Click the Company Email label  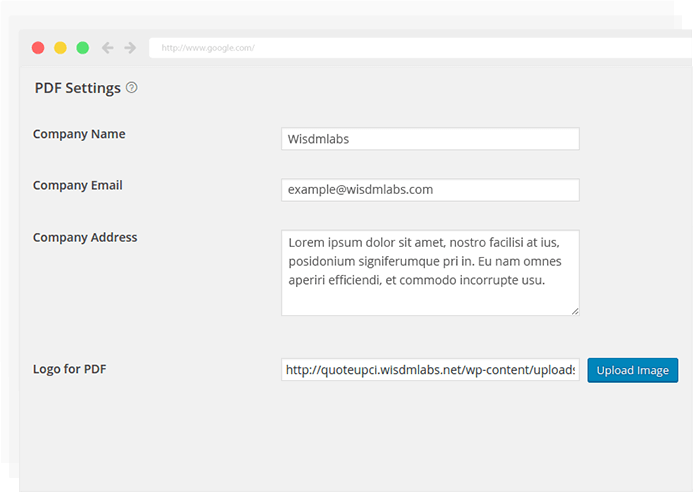click(77, 186)
